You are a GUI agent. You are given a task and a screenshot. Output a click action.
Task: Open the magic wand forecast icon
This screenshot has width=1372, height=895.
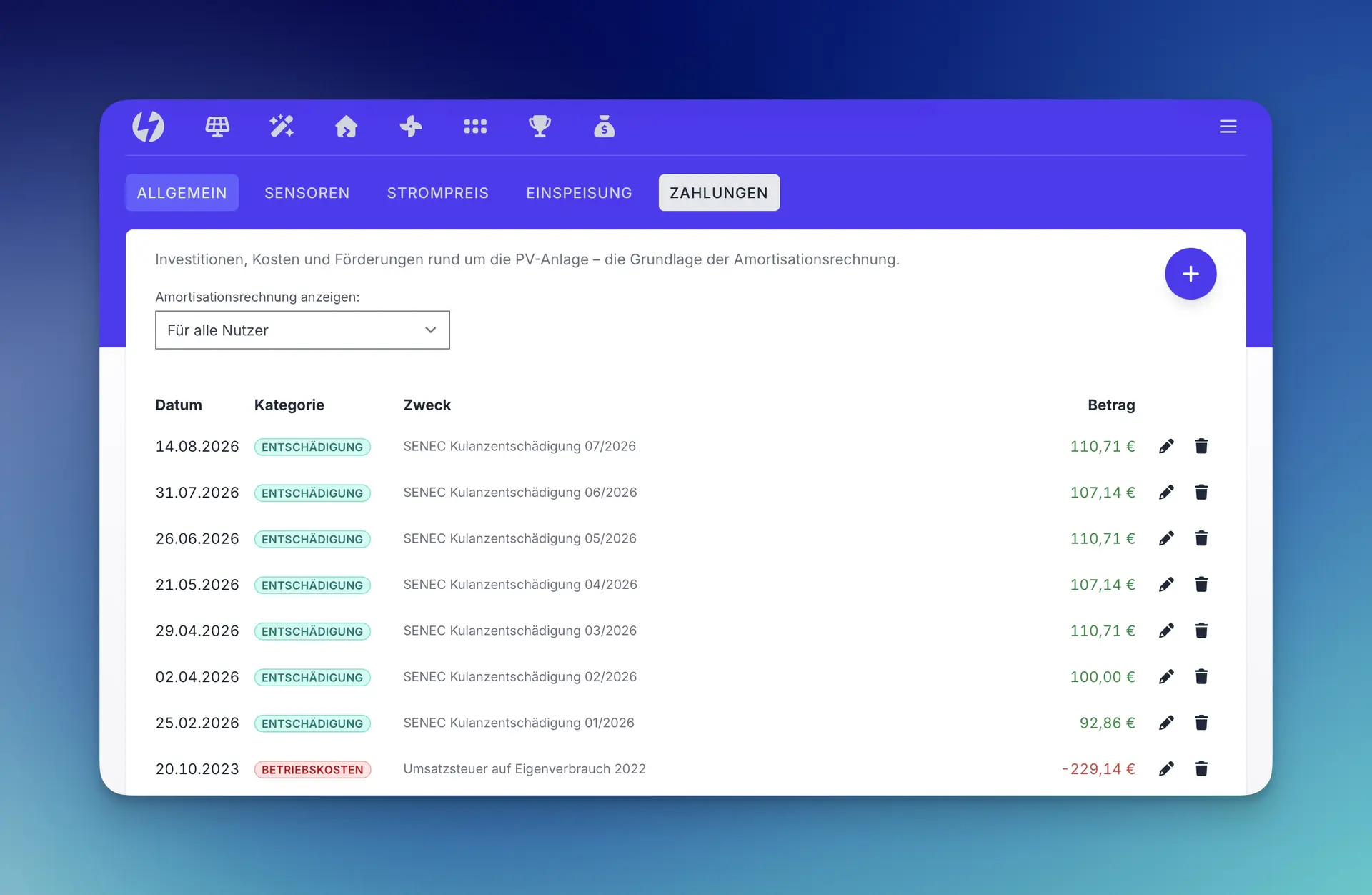(x=282, y=127)
